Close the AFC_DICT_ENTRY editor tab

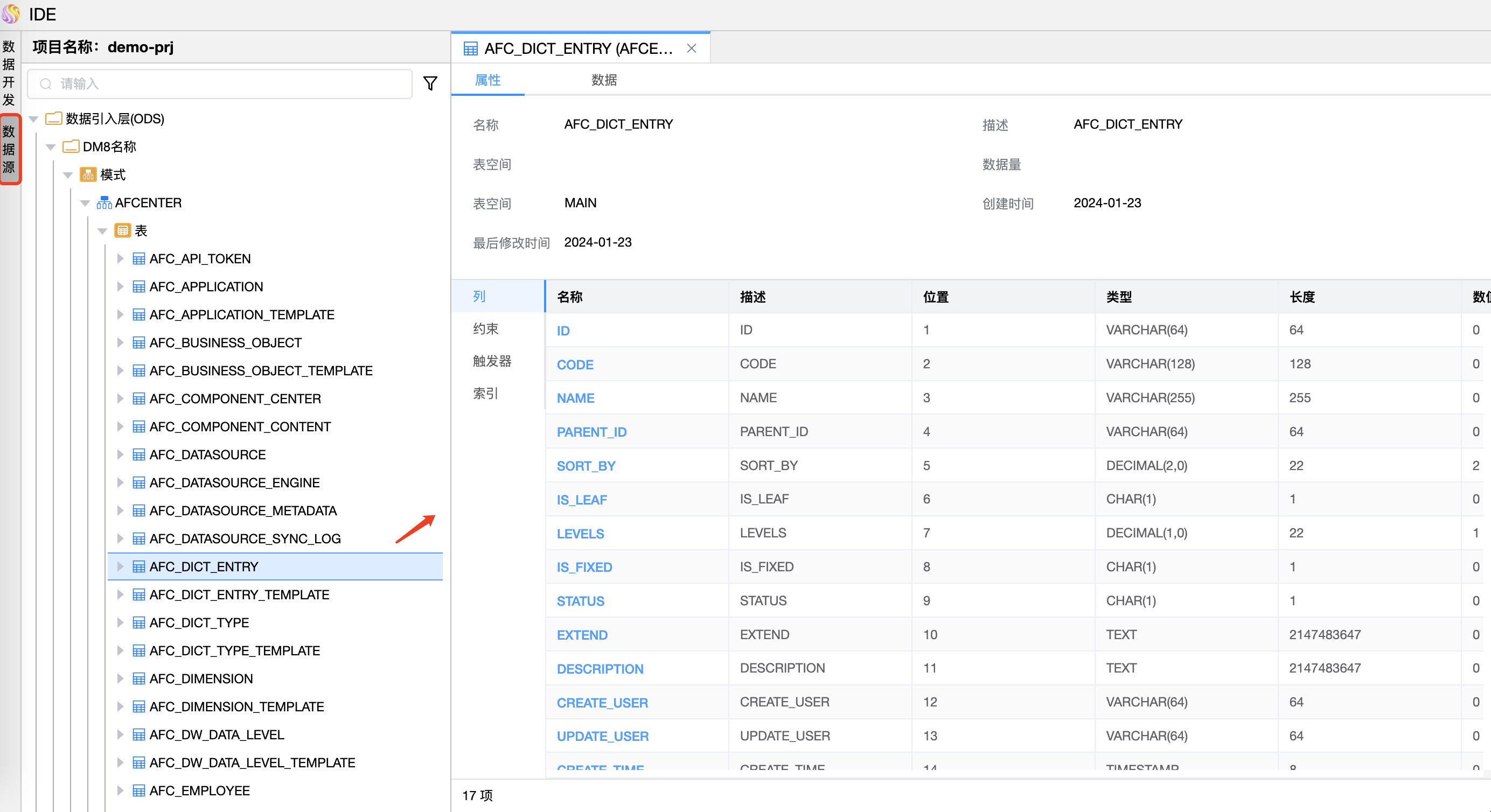pyautogui.click(x=691, y=48)
